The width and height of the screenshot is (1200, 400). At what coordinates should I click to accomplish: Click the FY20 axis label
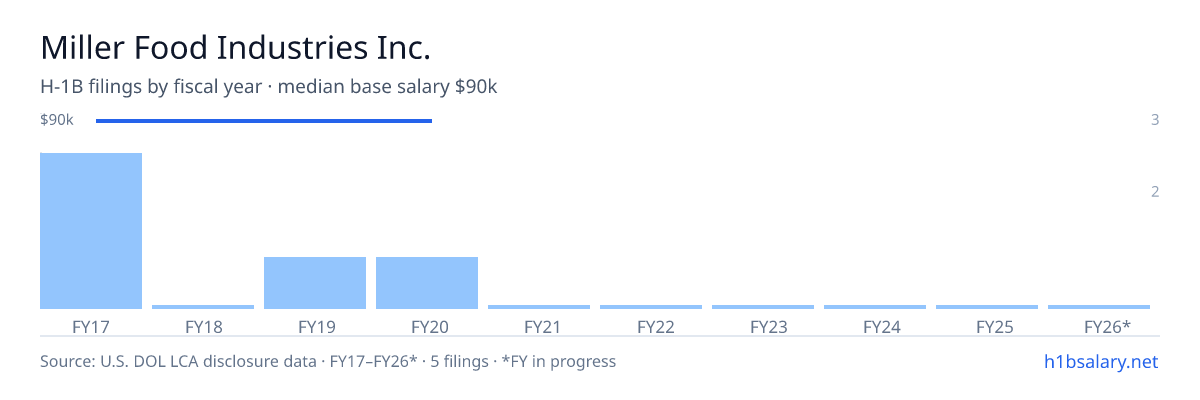point(427,326)
